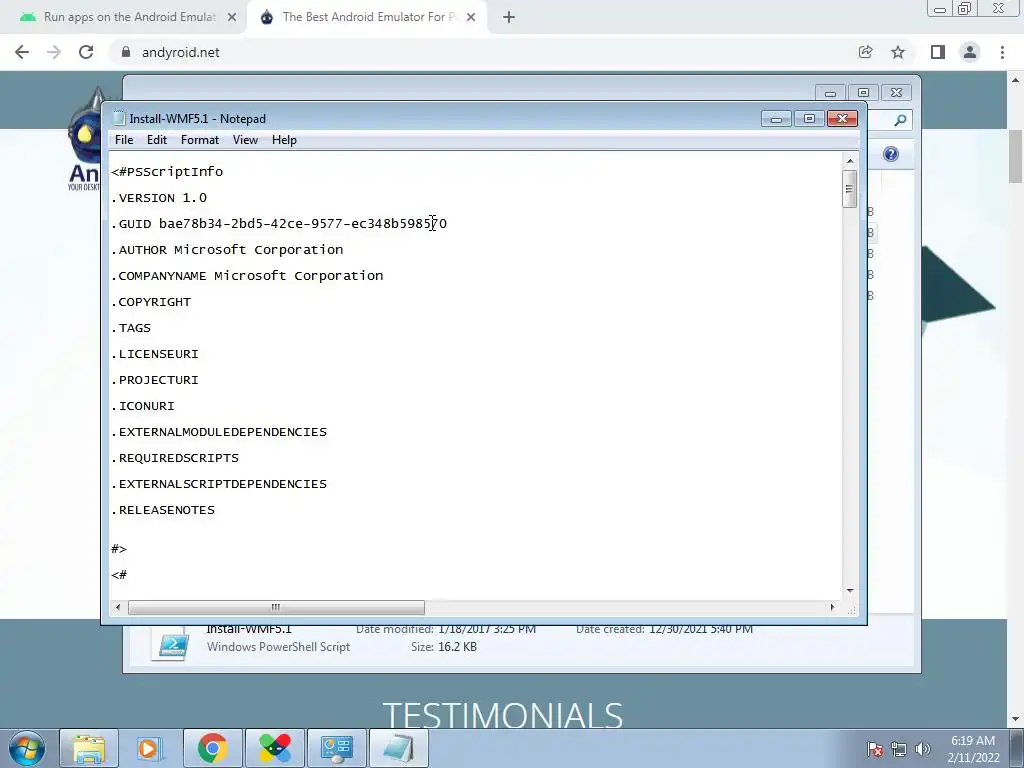Click the volume speaker tray icon

(923, 749)
